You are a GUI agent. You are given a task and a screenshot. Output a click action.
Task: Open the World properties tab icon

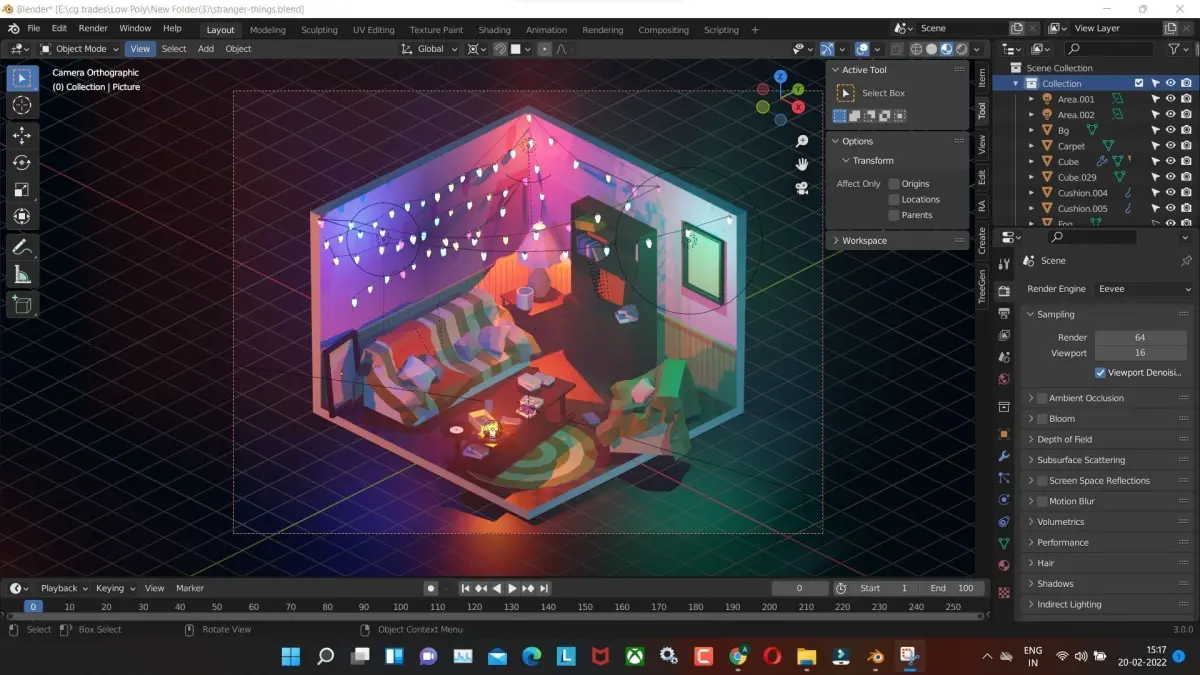pyautogui.click(x=1004, y=381)
